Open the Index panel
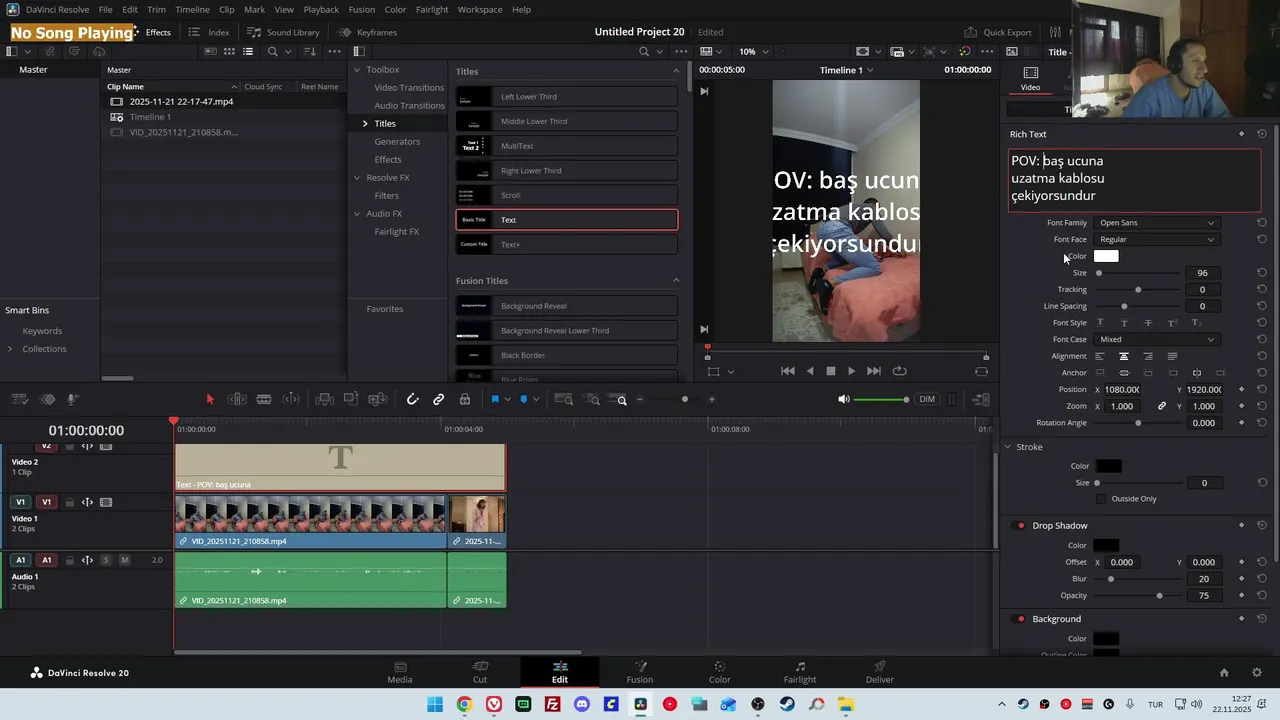This screenshot has width=1280, height=720. tap(209, 32)
